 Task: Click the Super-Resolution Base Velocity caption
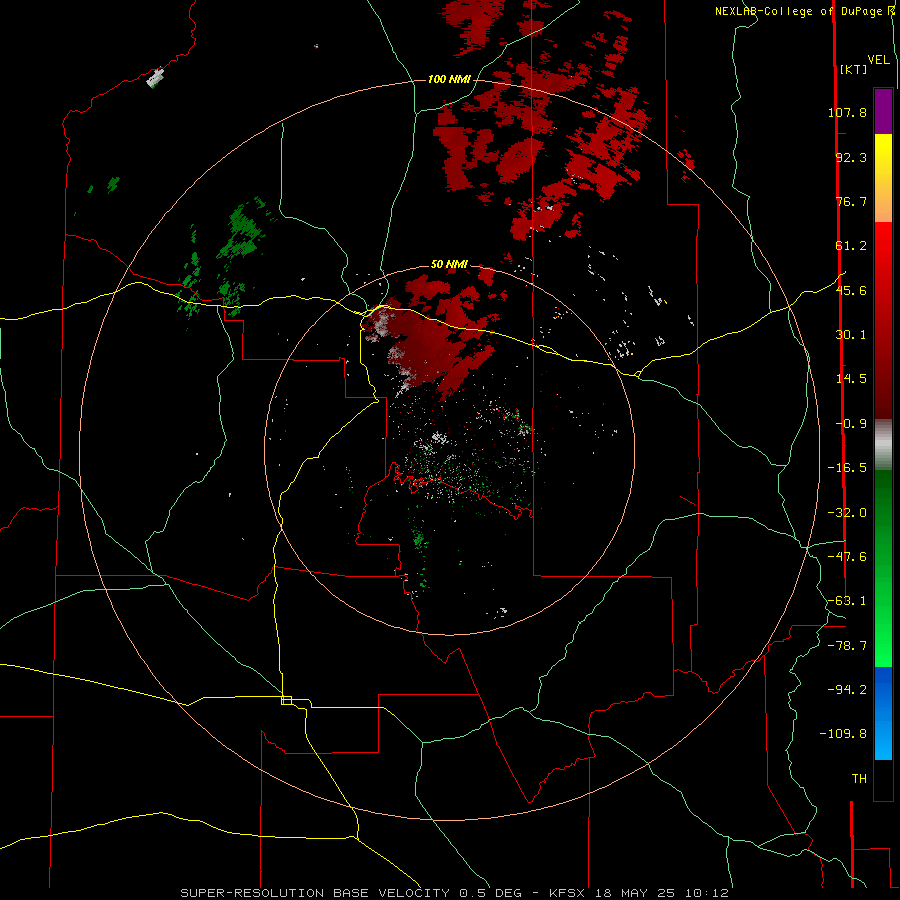tap(454, 893)
